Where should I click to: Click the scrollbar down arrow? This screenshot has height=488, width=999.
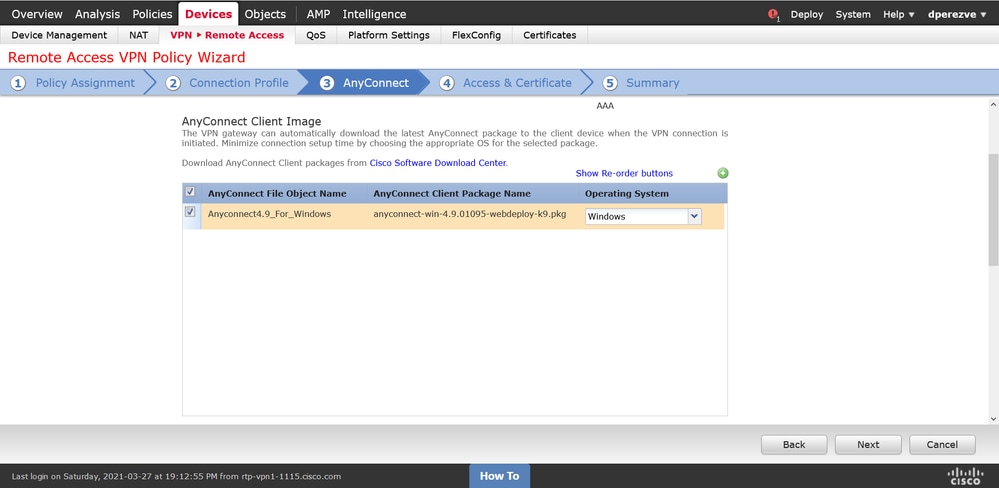[x=993, y=419]
